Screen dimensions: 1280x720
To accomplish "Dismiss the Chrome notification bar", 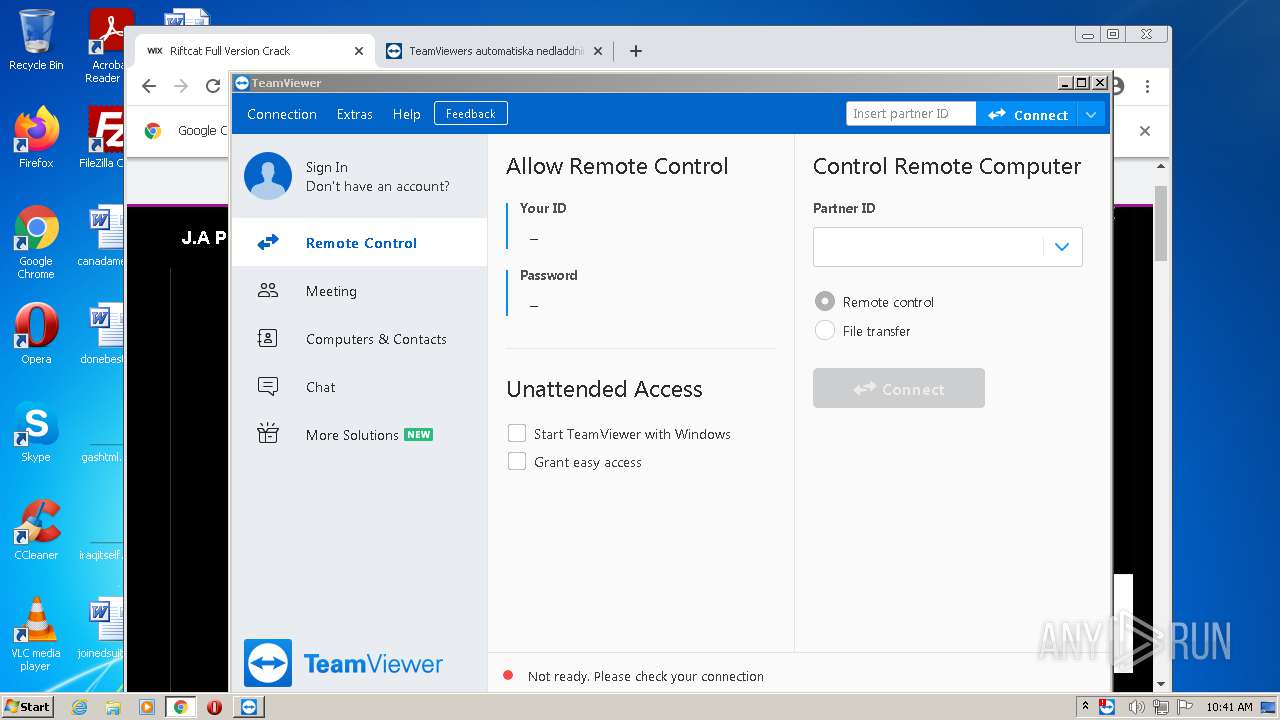I will coord(1145,131).
